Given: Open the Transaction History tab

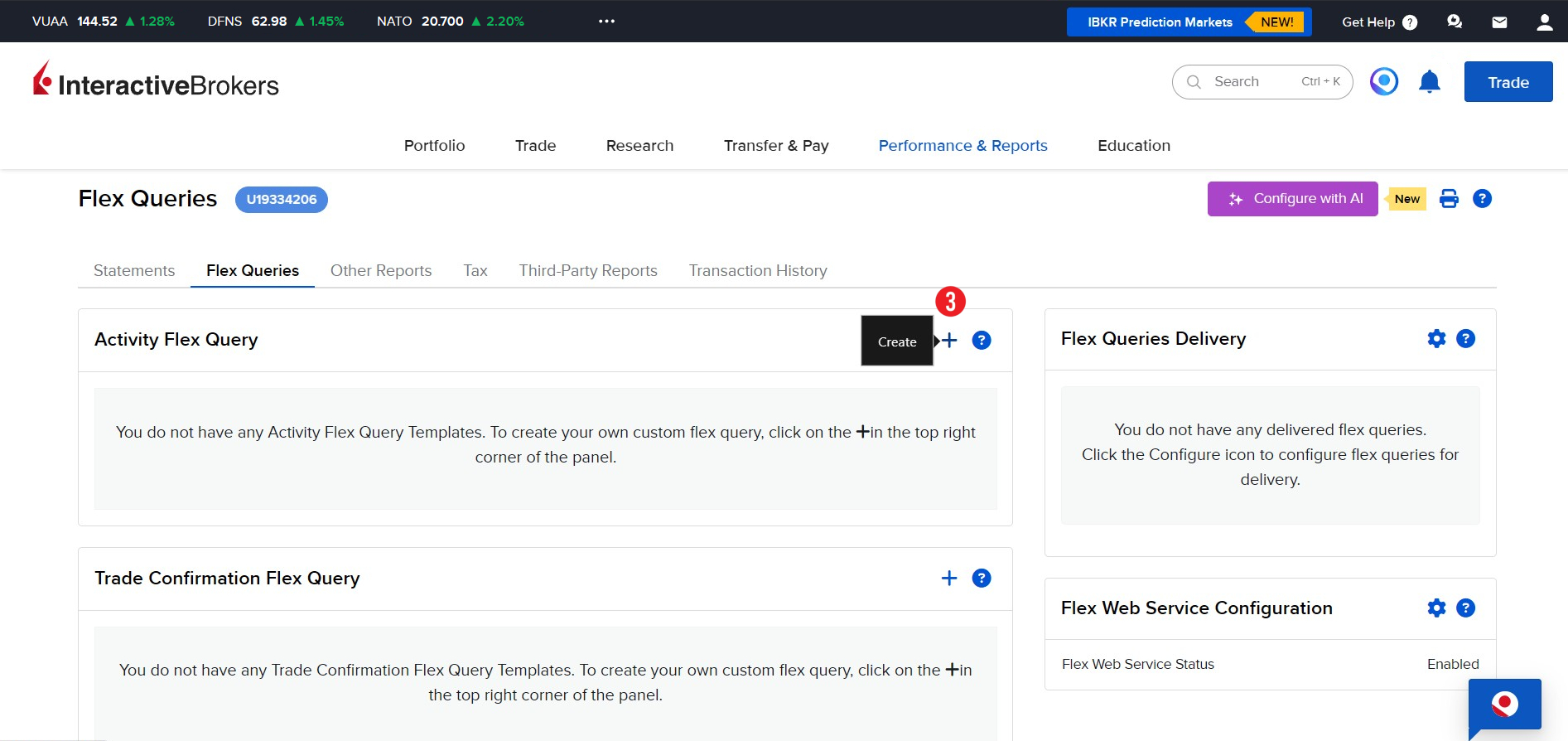Looking at the screenshot, I should 758,271.
